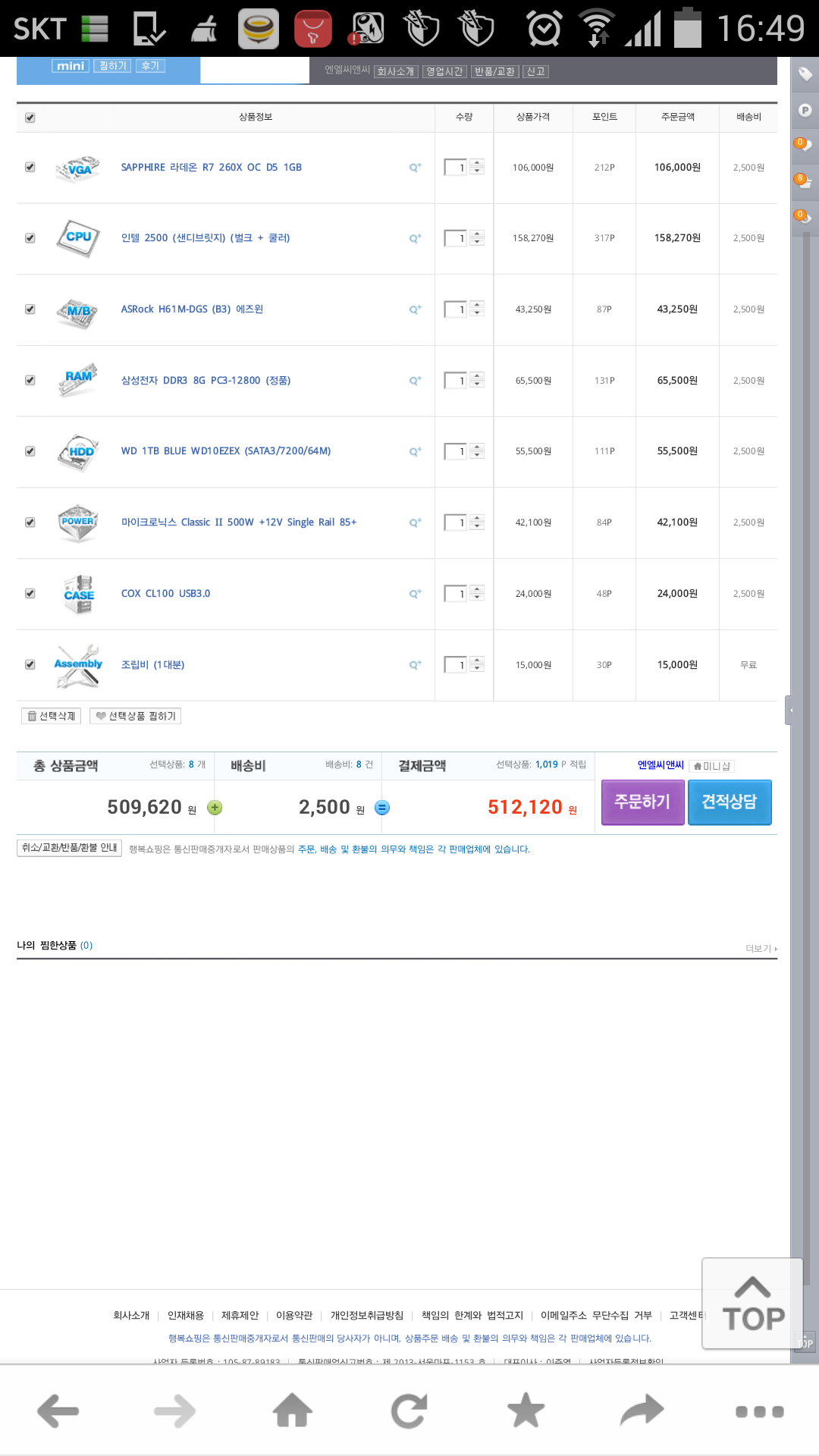Uncheck the SAPPHIRE Radeon R7 260X item
The image size is (819, 1456).
point(30,167)
